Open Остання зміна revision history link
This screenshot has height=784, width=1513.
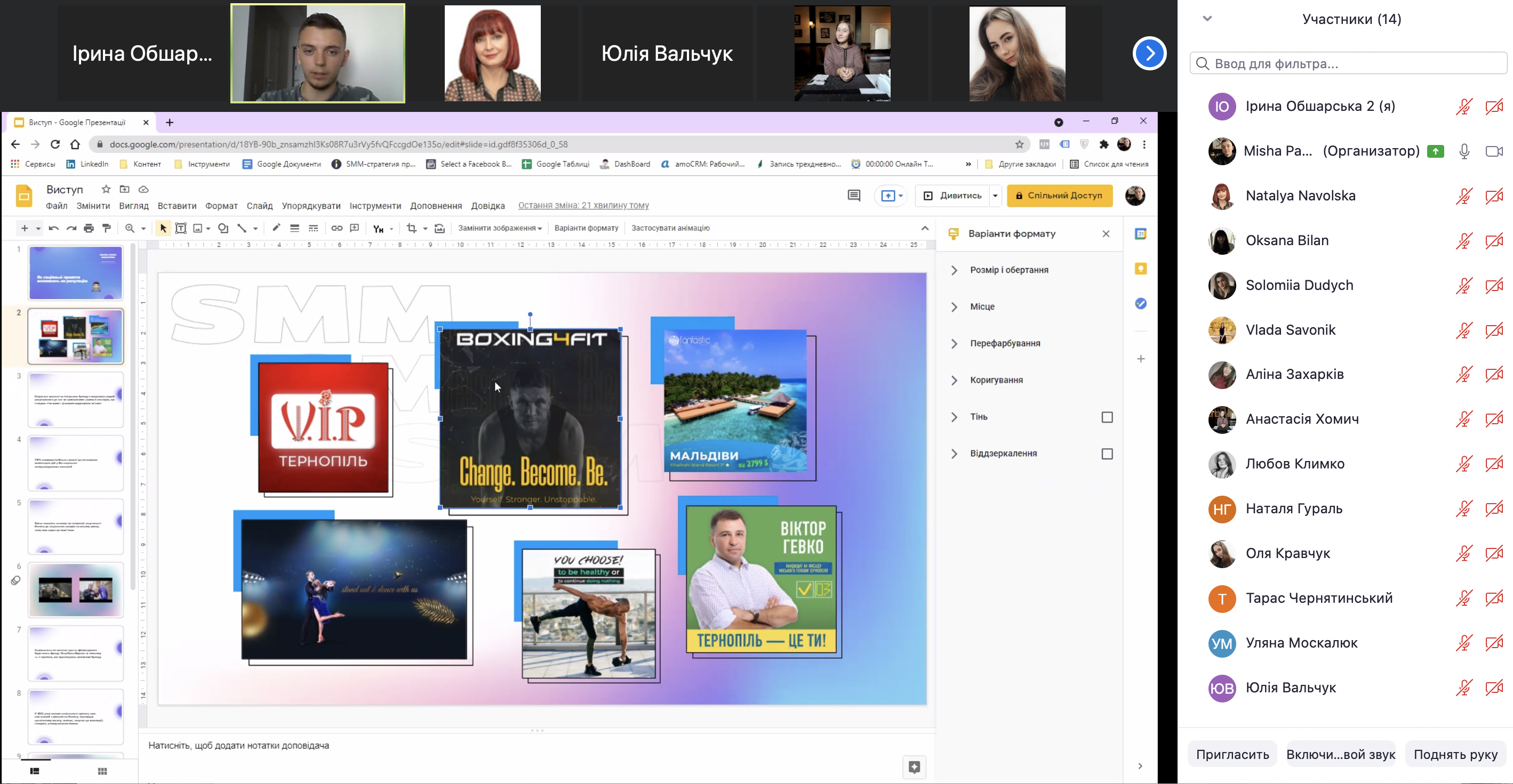pos(583,206)
